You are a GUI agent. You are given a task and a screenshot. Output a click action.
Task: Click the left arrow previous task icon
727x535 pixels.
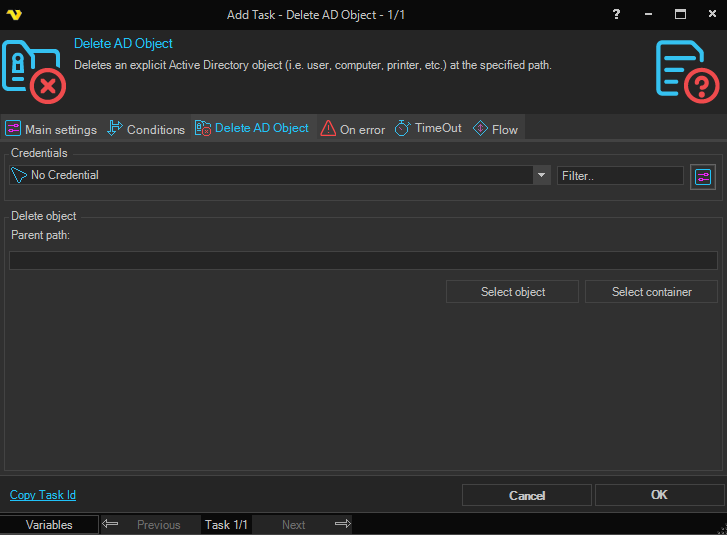pyautogui.click(x=111, y=524)
